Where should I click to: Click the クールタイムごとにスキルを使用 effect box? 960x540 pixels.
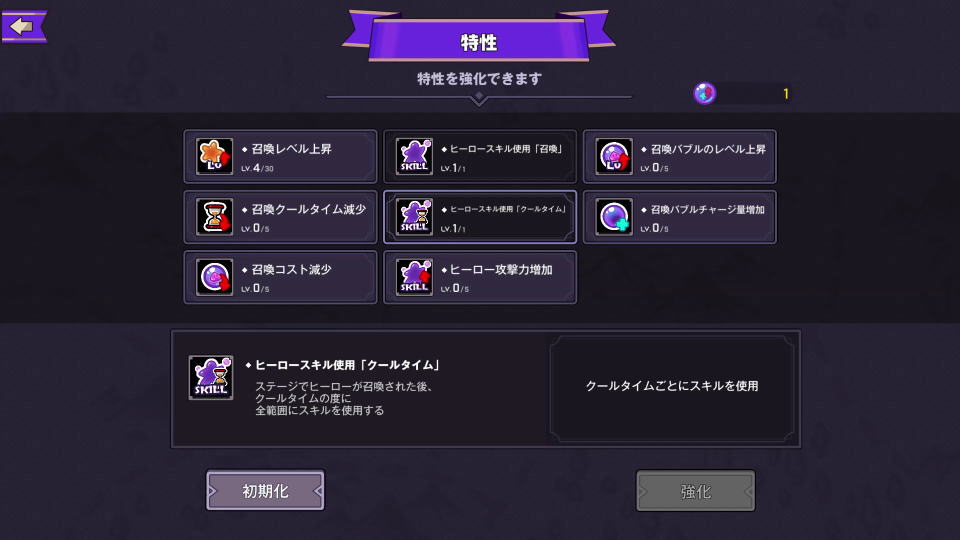[x=672, y=386]
